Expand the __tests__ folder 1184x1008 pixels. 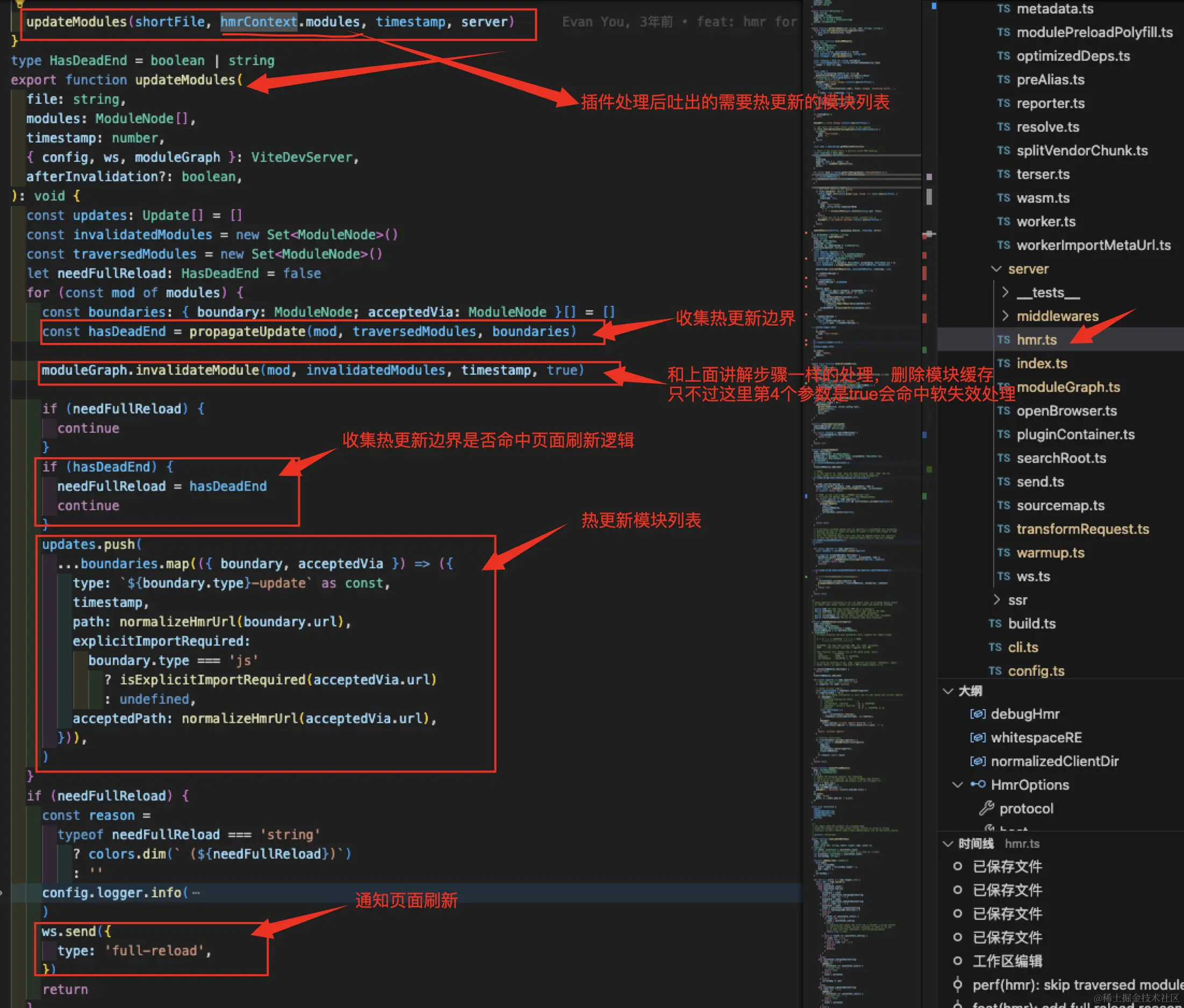[x=1005, y=292]
